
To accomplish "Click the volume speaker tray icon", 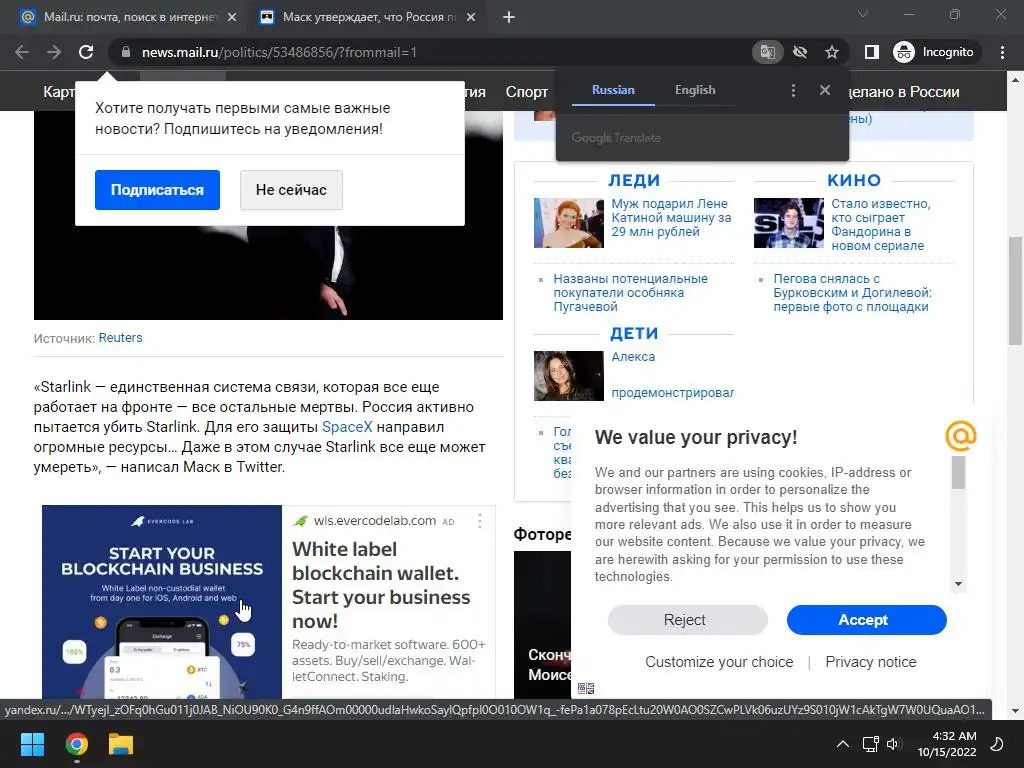I will (894, 744).
